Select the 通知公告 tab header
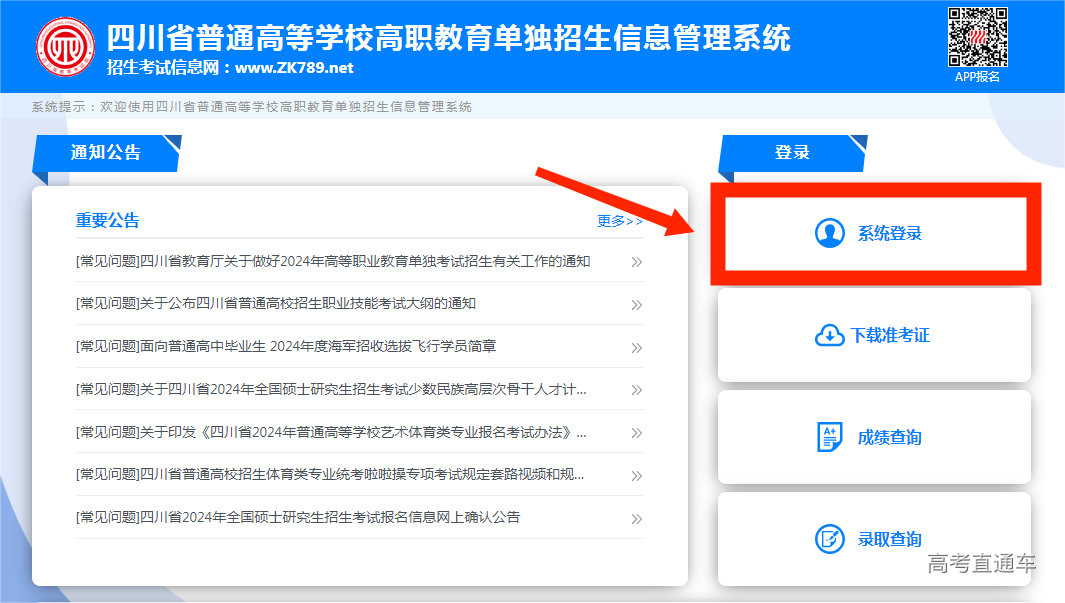The width and height of the screenshot is (1065, 603). point(106,153)
